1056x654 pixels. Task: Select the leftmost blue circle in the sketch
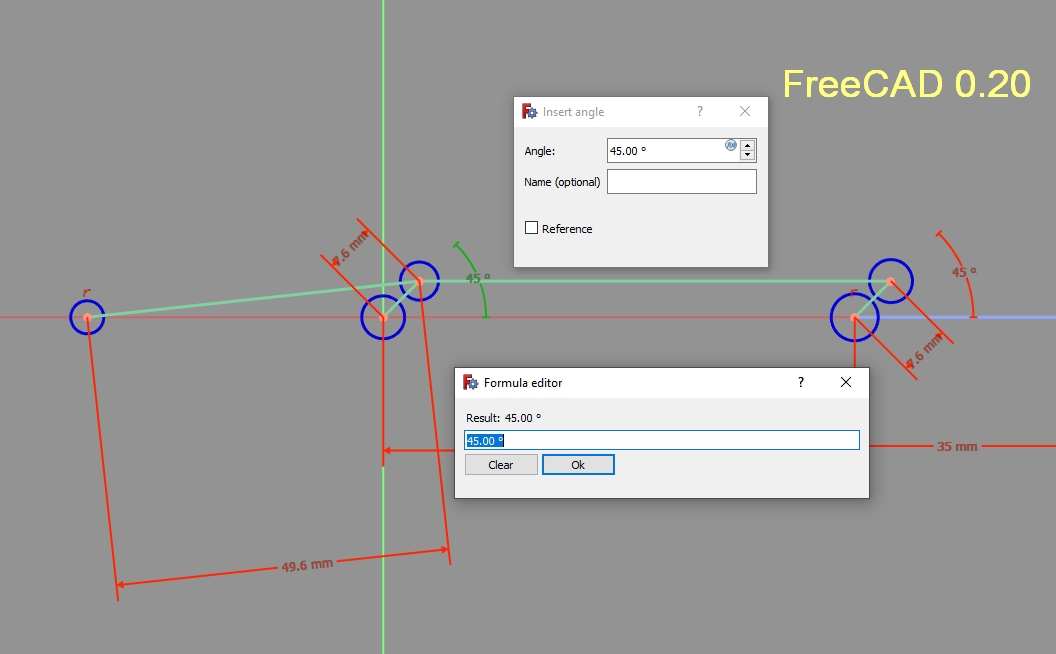(90, 318)
